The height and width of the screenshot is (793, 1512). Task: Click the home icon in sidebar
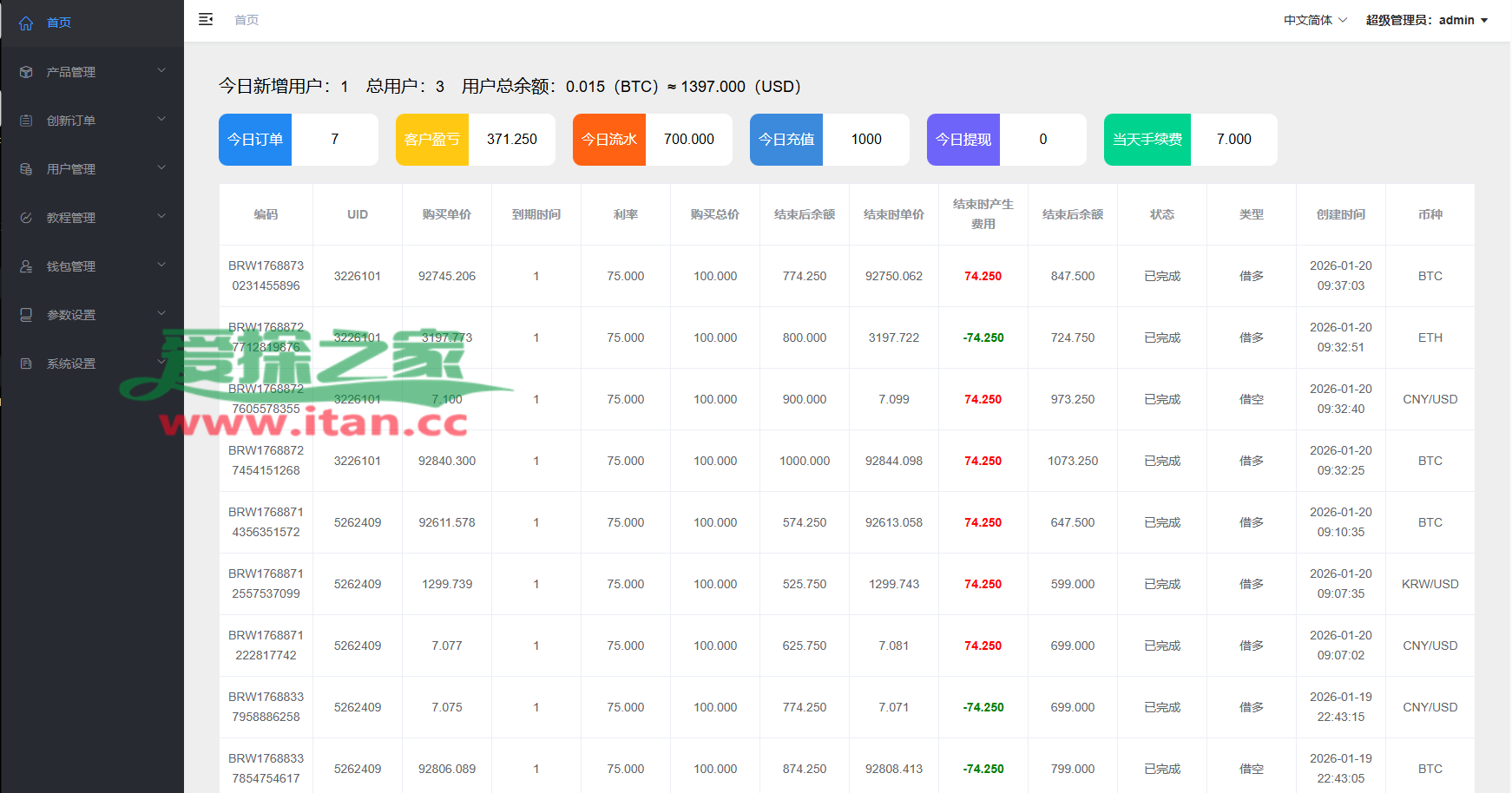coord(26,23)
